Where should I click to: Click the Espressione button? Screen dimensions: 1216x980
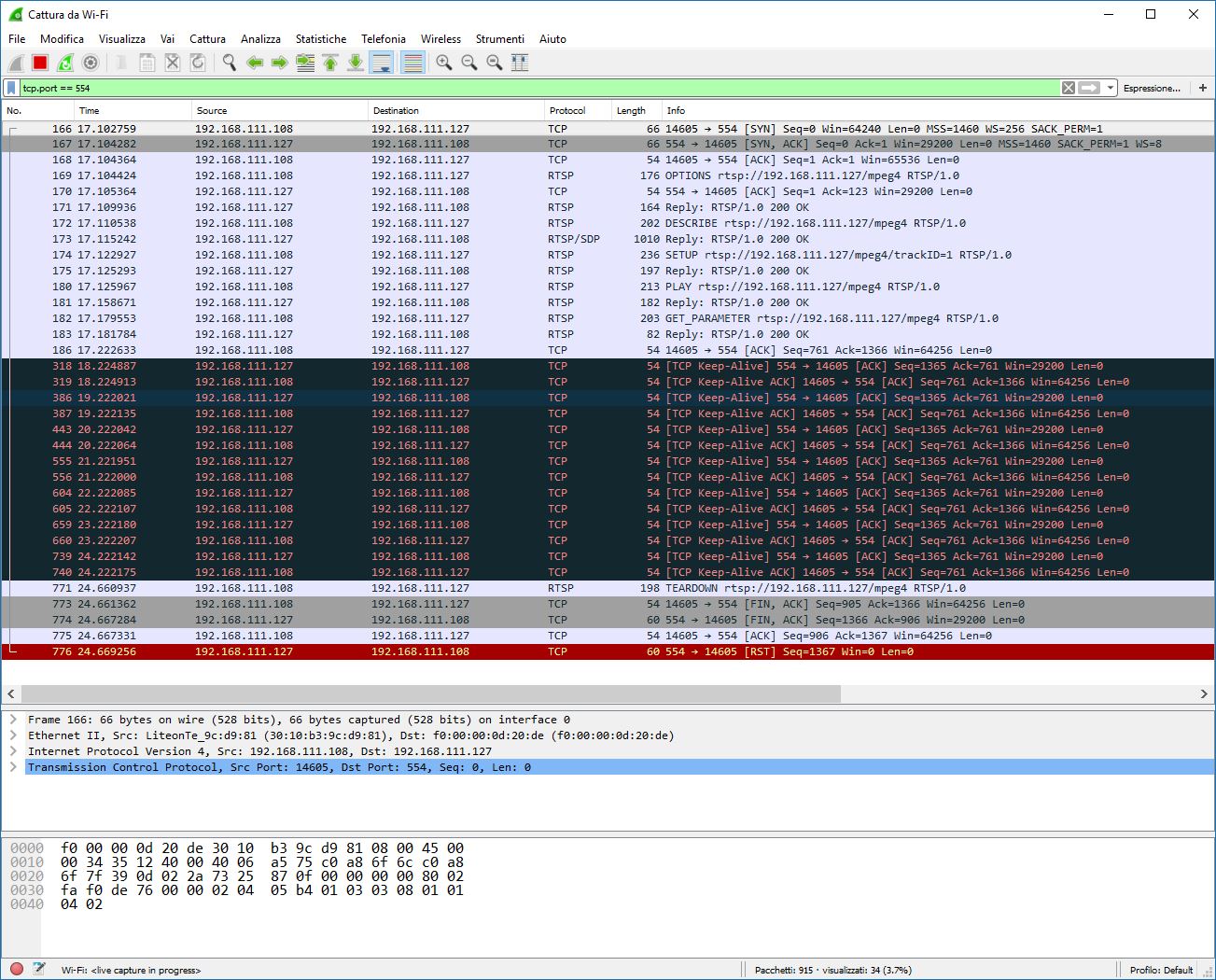(1153, 87)
